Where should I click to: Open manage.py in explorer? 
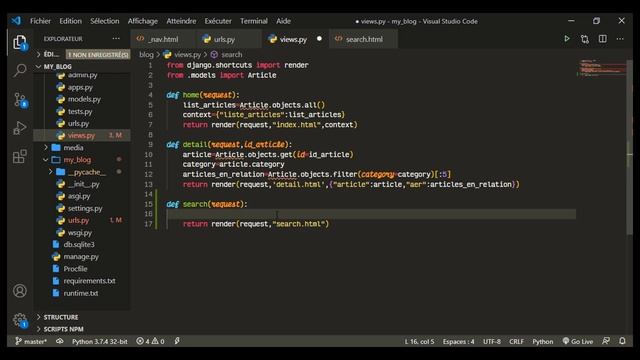tap(81, 256)
